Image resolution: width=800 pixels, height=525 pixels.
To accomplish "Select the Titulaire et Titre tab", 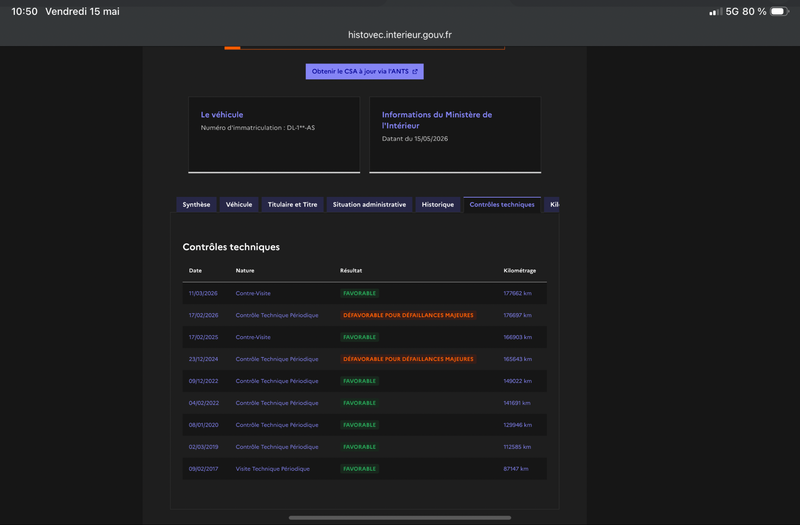I will (292, 205).
